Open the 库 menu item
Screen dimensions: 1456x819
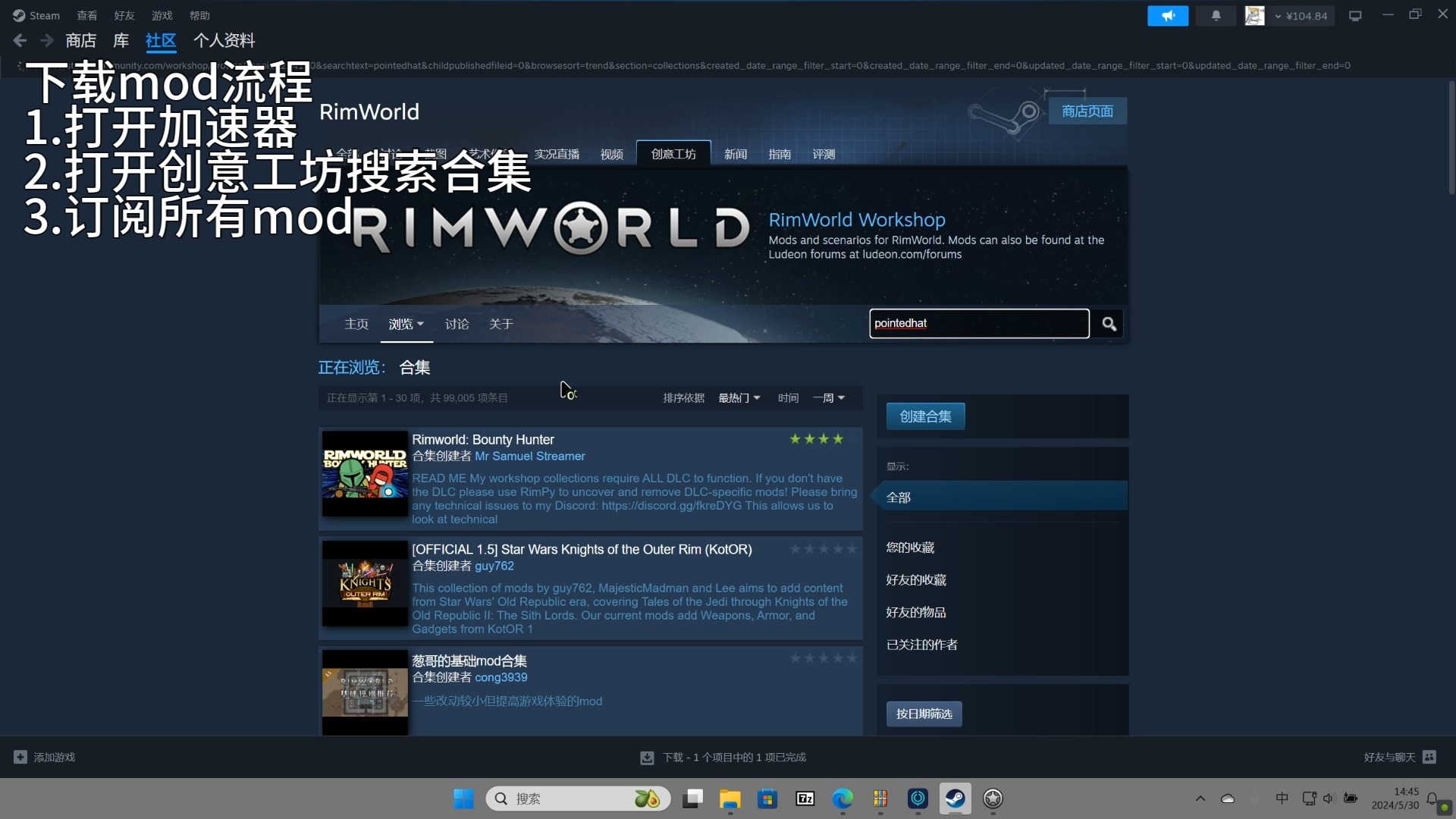(x=121, y=40)
